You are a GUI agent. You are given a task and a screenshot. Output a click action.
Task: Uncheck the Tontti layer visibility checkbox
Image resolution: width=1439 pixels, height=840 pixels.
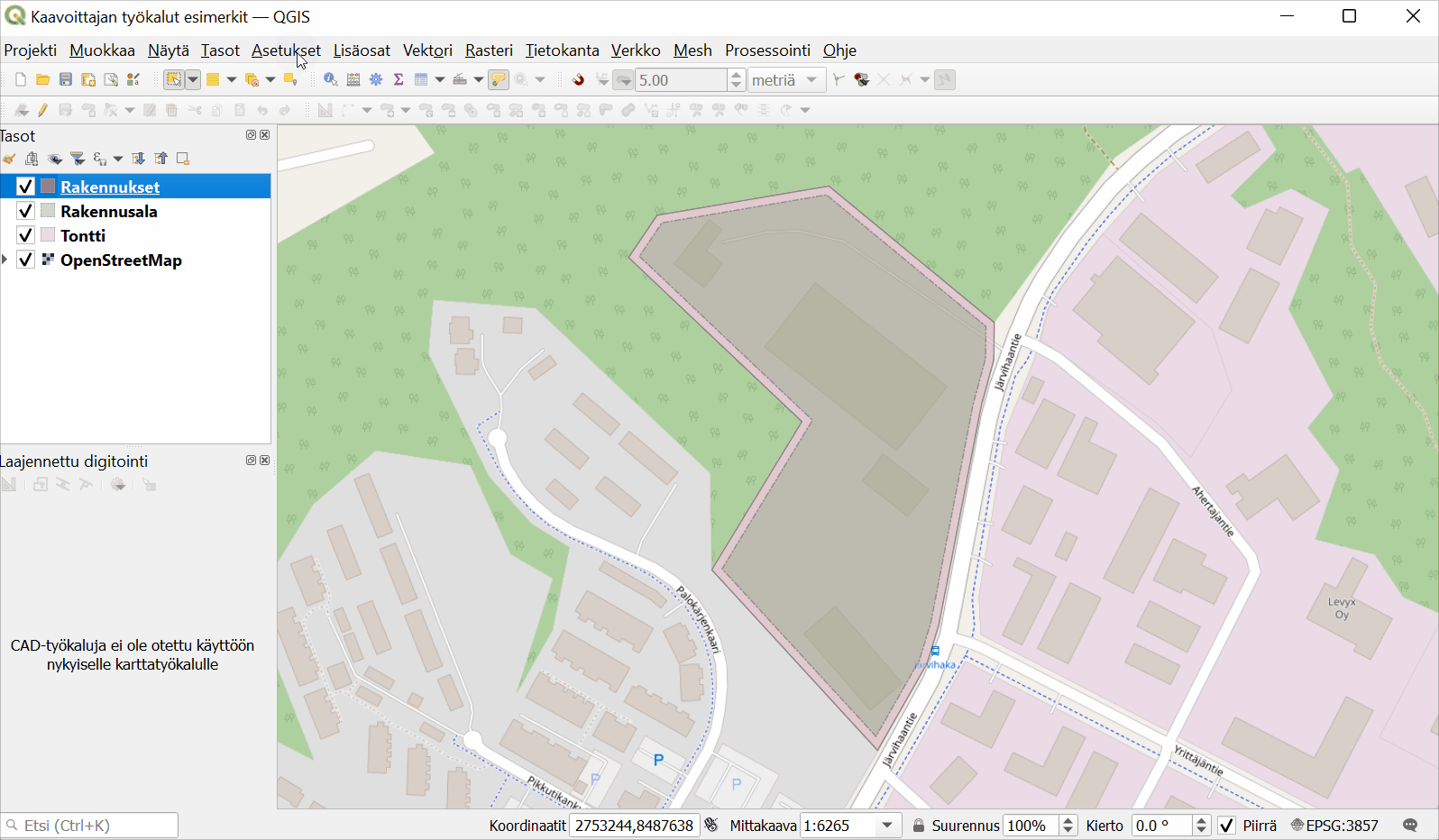point(25,235)
